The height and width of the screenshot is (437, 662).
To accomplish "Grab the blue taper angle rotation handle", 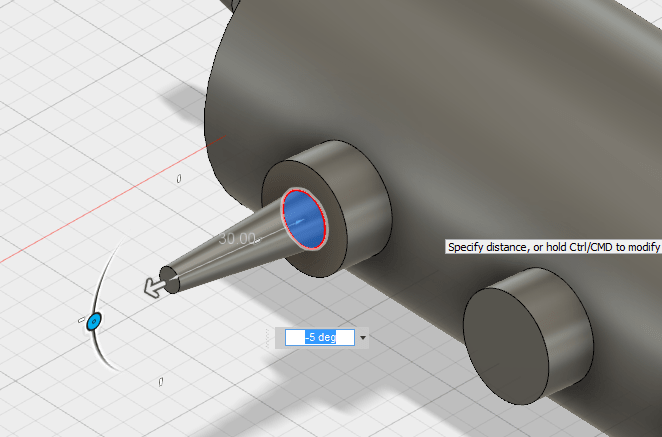I will coord(94,322).
